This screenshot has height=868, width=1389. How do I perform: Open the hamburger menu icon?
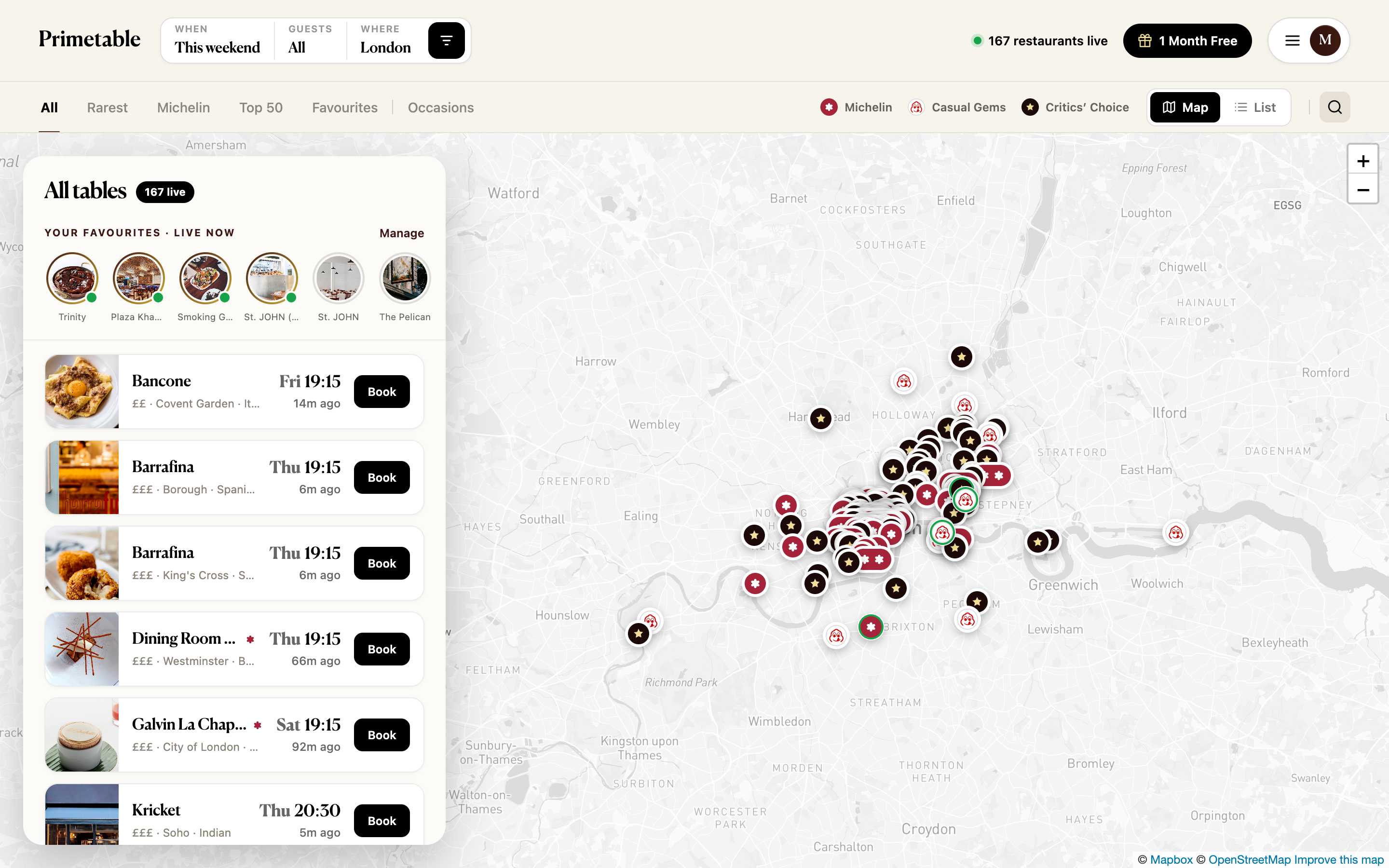tap(1292, 41)
